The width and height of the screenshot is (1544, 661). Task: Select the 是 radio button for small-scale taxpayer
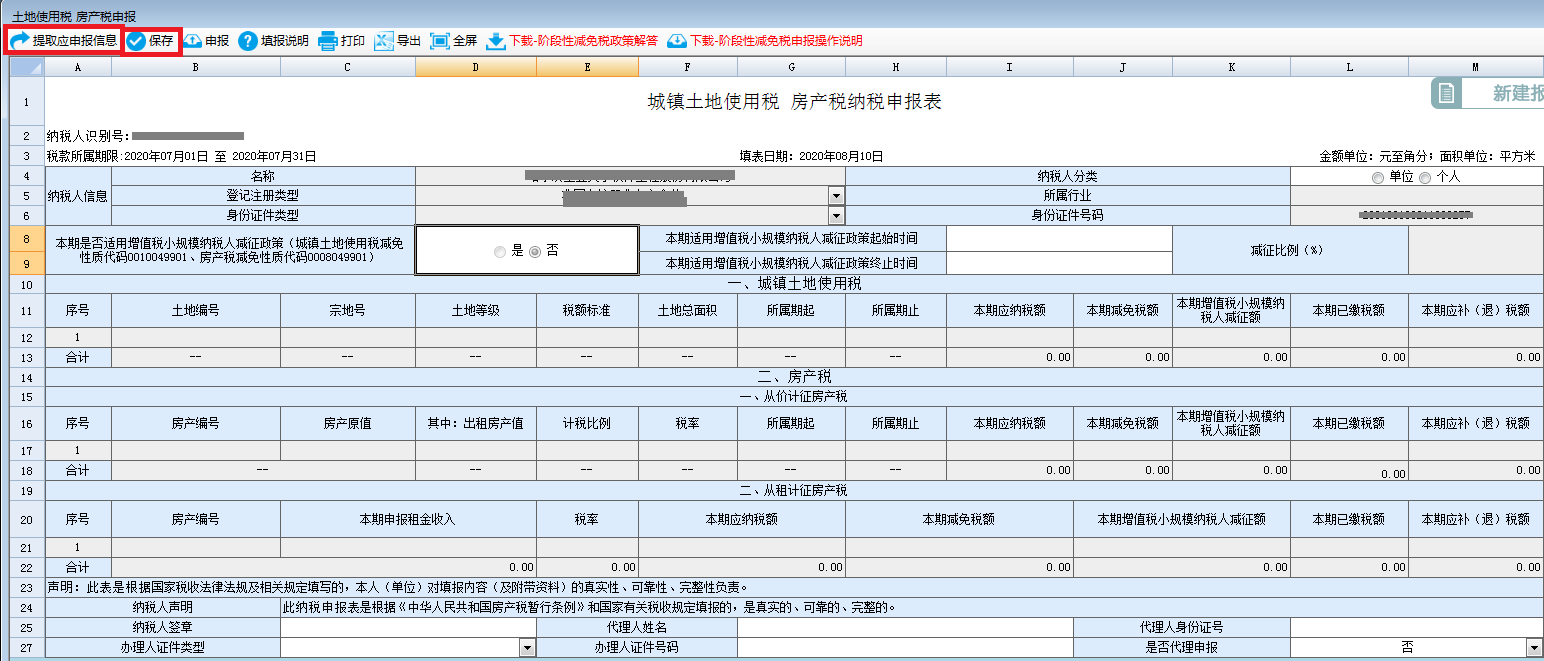tap(500, 253)
